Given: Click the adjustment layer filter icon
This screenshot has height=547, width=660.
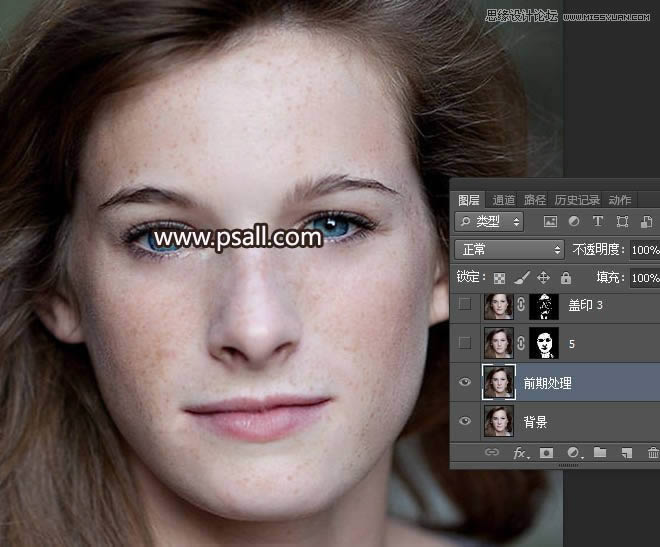Looking at the screenshot, I should (574, 222).
